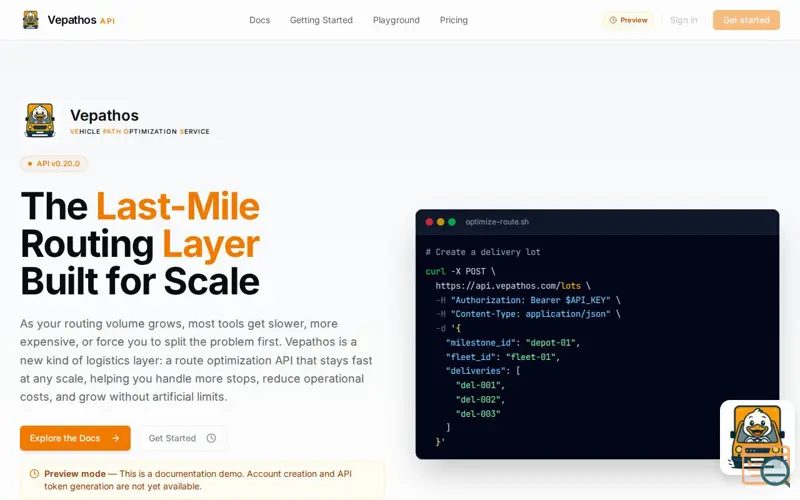This screenshot has height=500, width=800.
Task: Go to the Getting Started nav item
Action: pyautogui.click(x=321, y=20)
